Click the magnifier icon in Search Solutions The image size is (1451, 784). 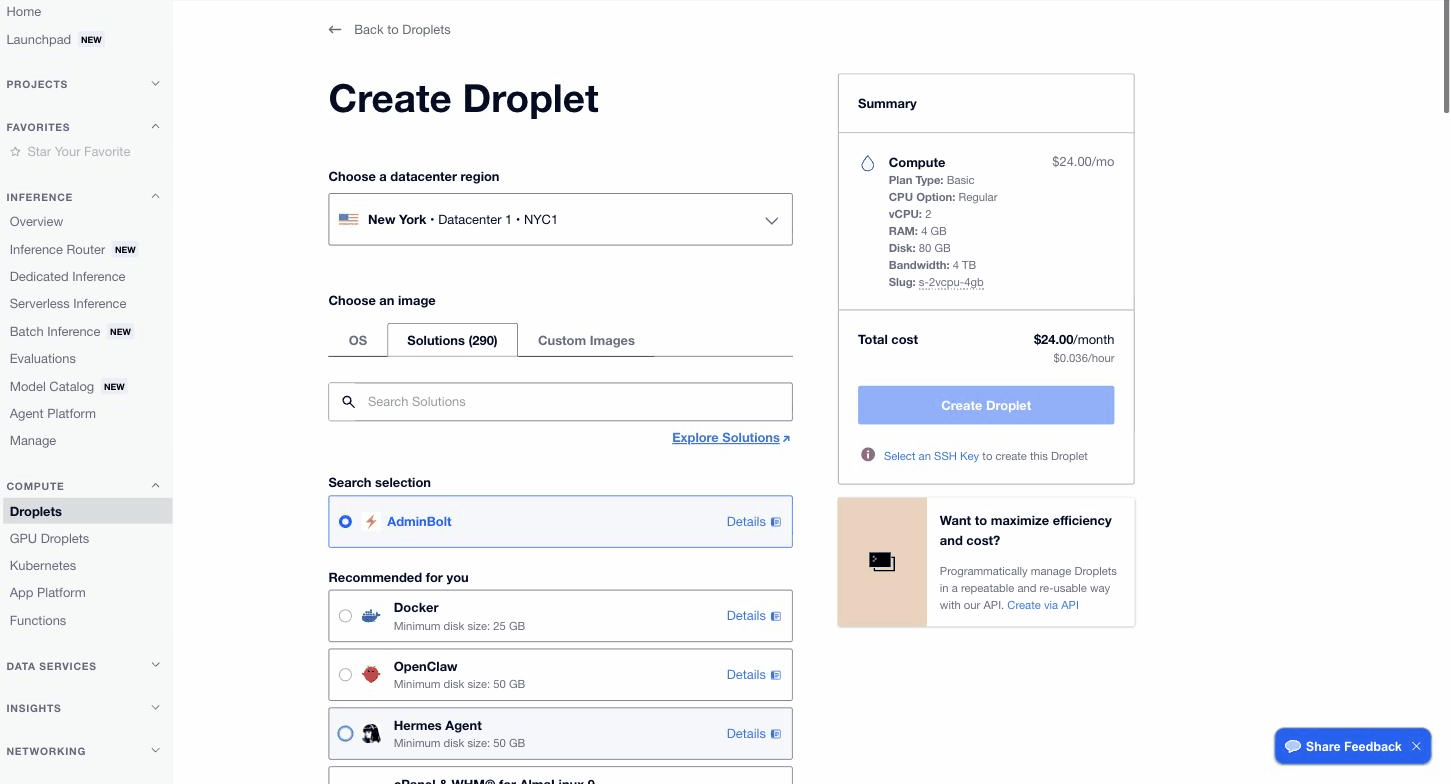coord(349,402)
